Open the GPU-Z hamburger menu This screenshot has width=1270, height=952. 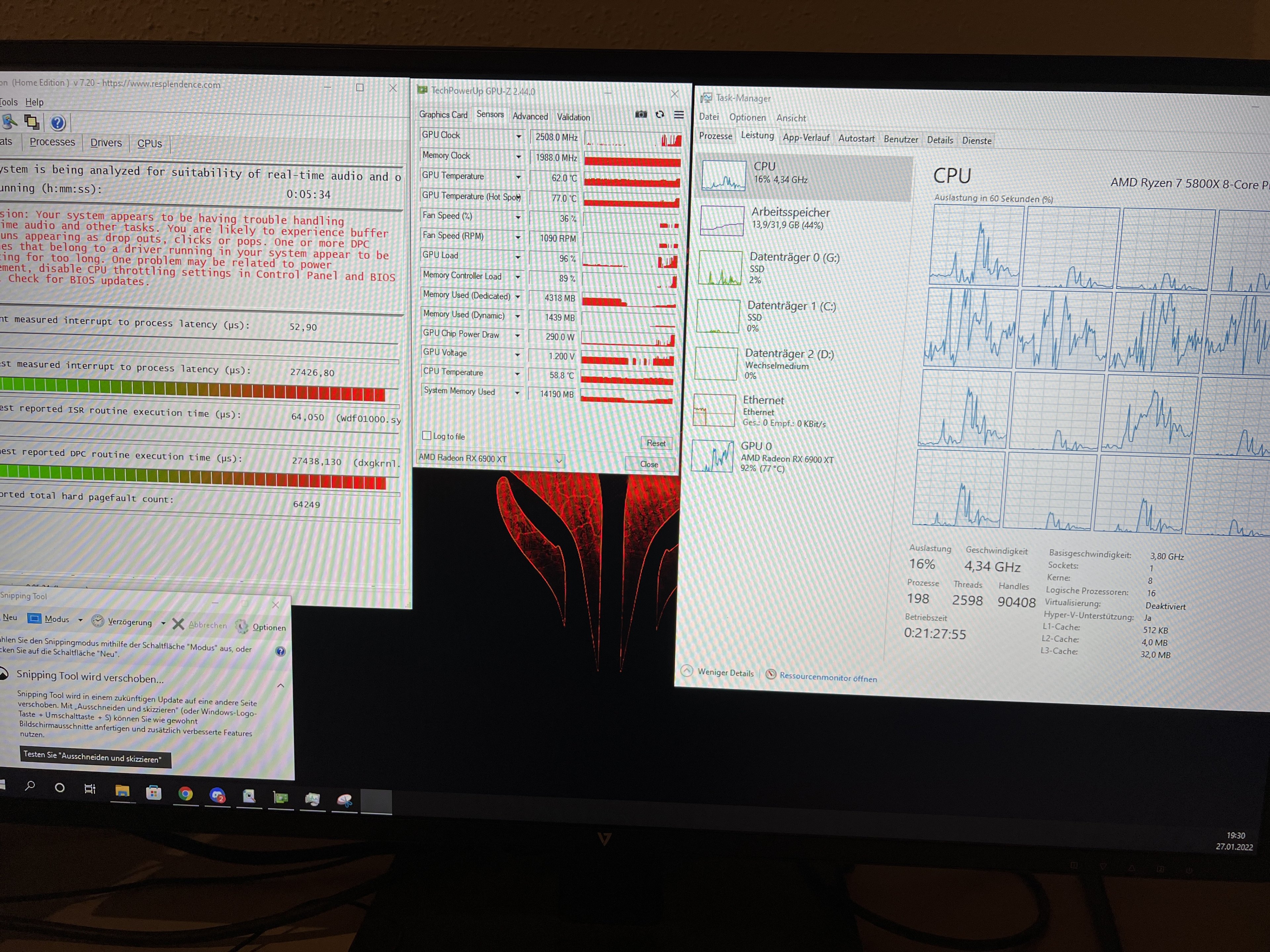coord(679,115)
